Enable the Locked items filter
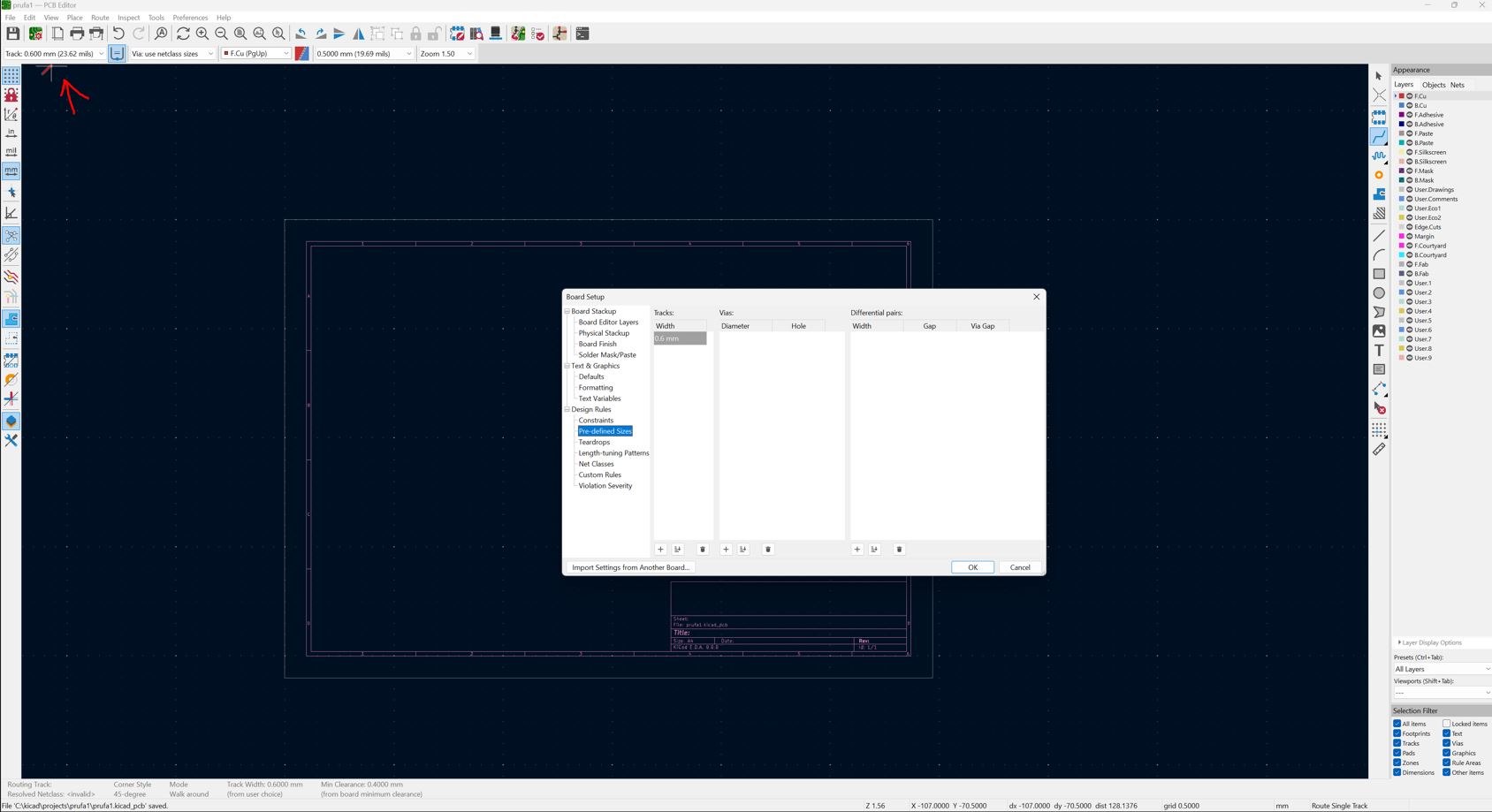This screenshot has height=812, width=1492. [1447, 724]
